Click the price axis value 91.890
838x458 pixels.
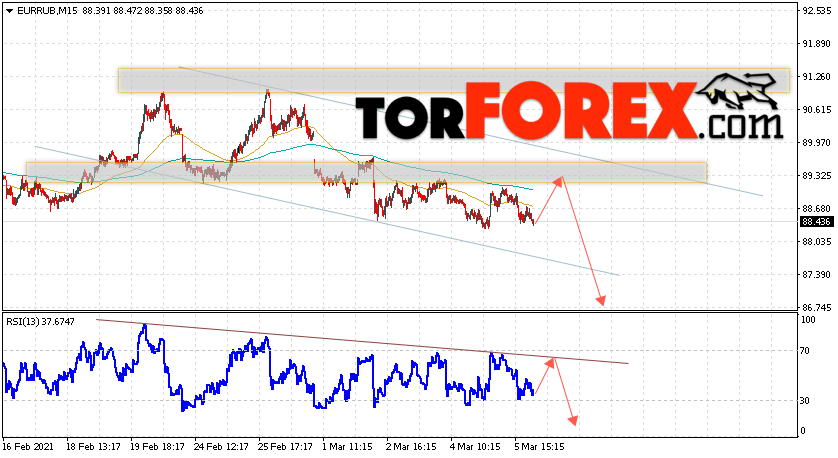[x=817, y=43]
